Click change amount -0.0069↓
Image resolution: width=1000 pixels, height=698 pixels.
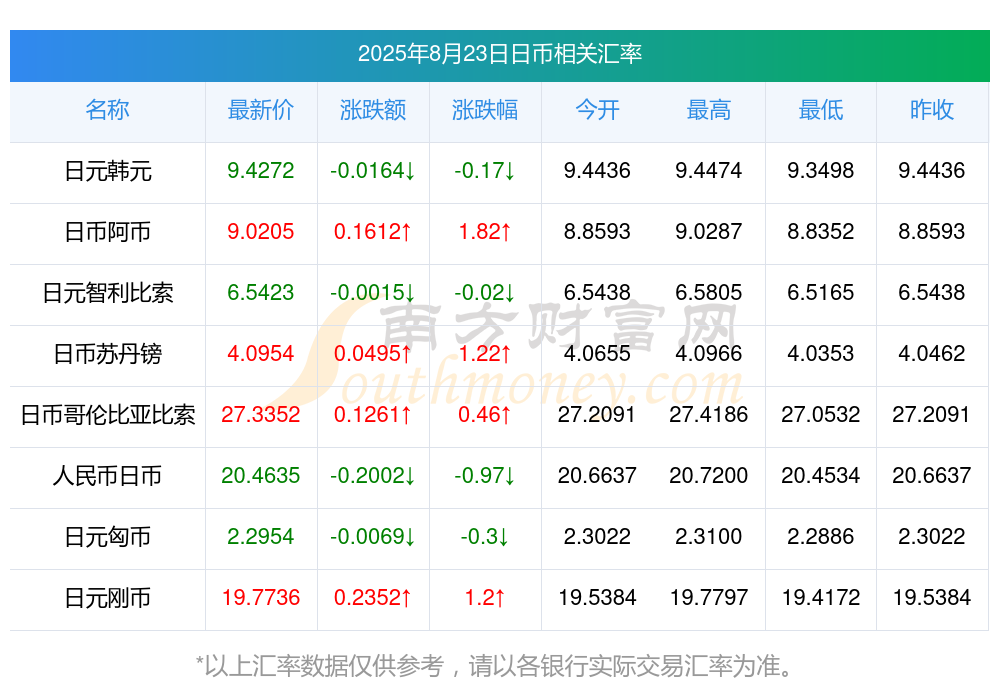pyautogui.click(x=373, y=536)
